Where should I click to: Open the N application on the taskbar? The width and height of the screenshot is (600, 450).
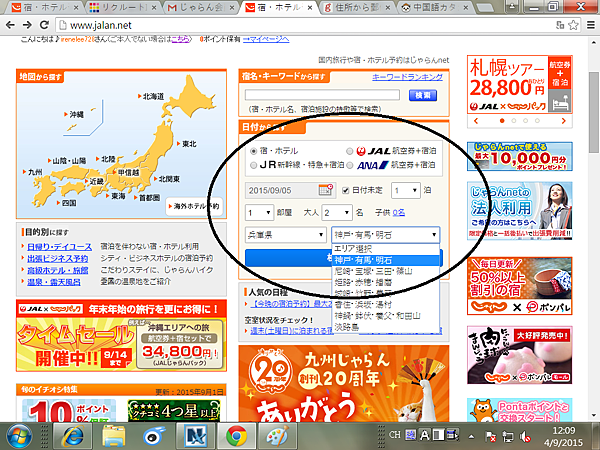[x=196, y=436]
